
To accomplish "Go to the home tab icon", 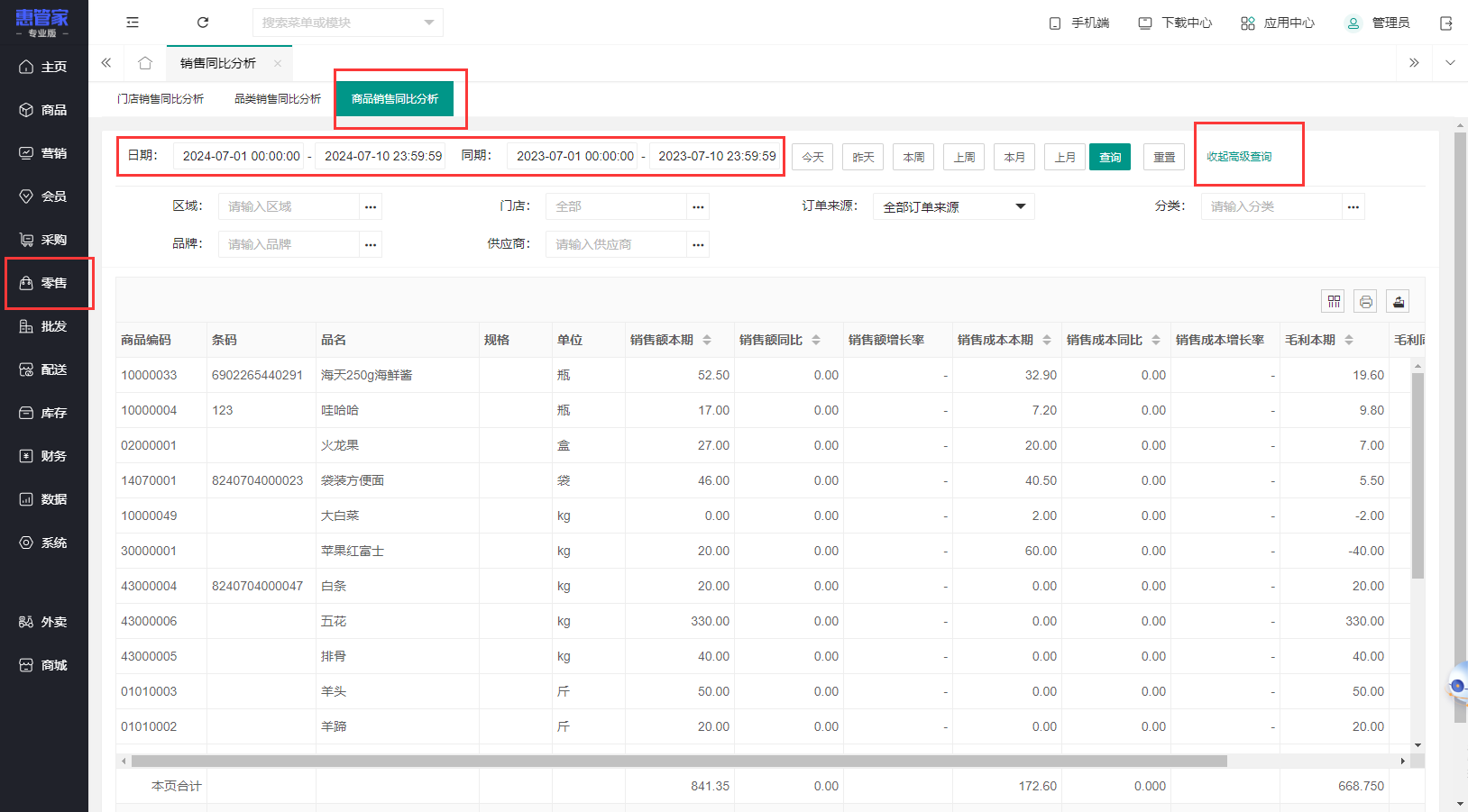I will point(145,63).
